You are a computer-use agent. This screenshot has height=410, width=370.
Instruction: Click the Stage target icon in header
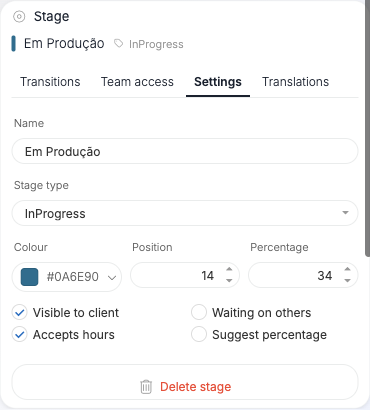19,16
